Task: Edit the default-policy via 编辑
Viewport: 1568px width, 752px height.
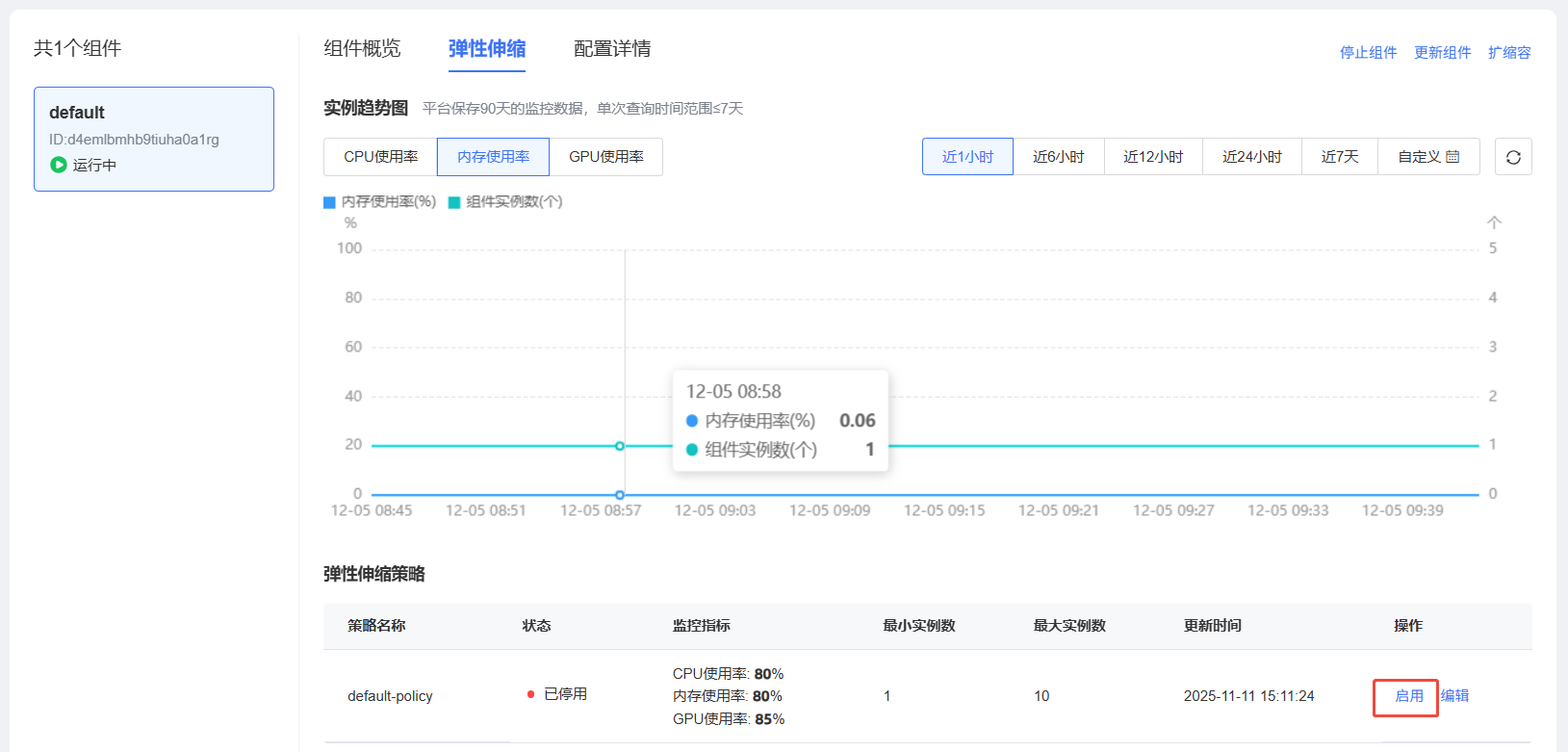Action: [x=1454, y=696]
